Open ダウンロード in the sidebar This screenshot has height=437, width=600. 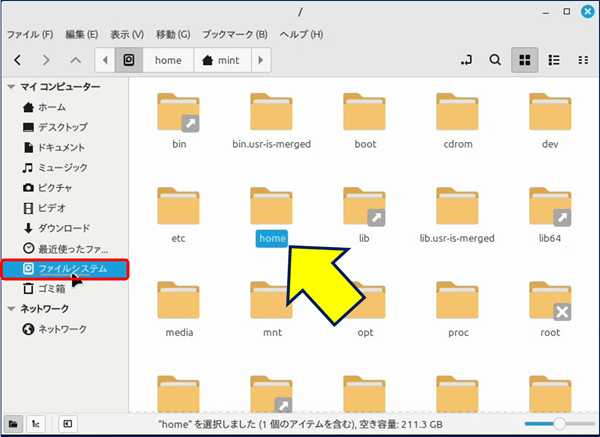pos(65,228)
